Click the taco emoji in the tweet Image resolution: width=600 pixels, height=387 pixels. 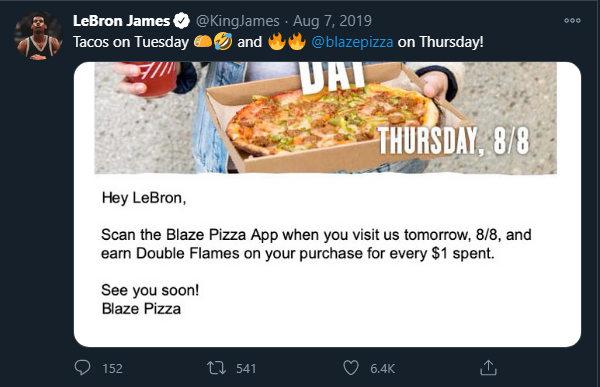coord(203,41)
